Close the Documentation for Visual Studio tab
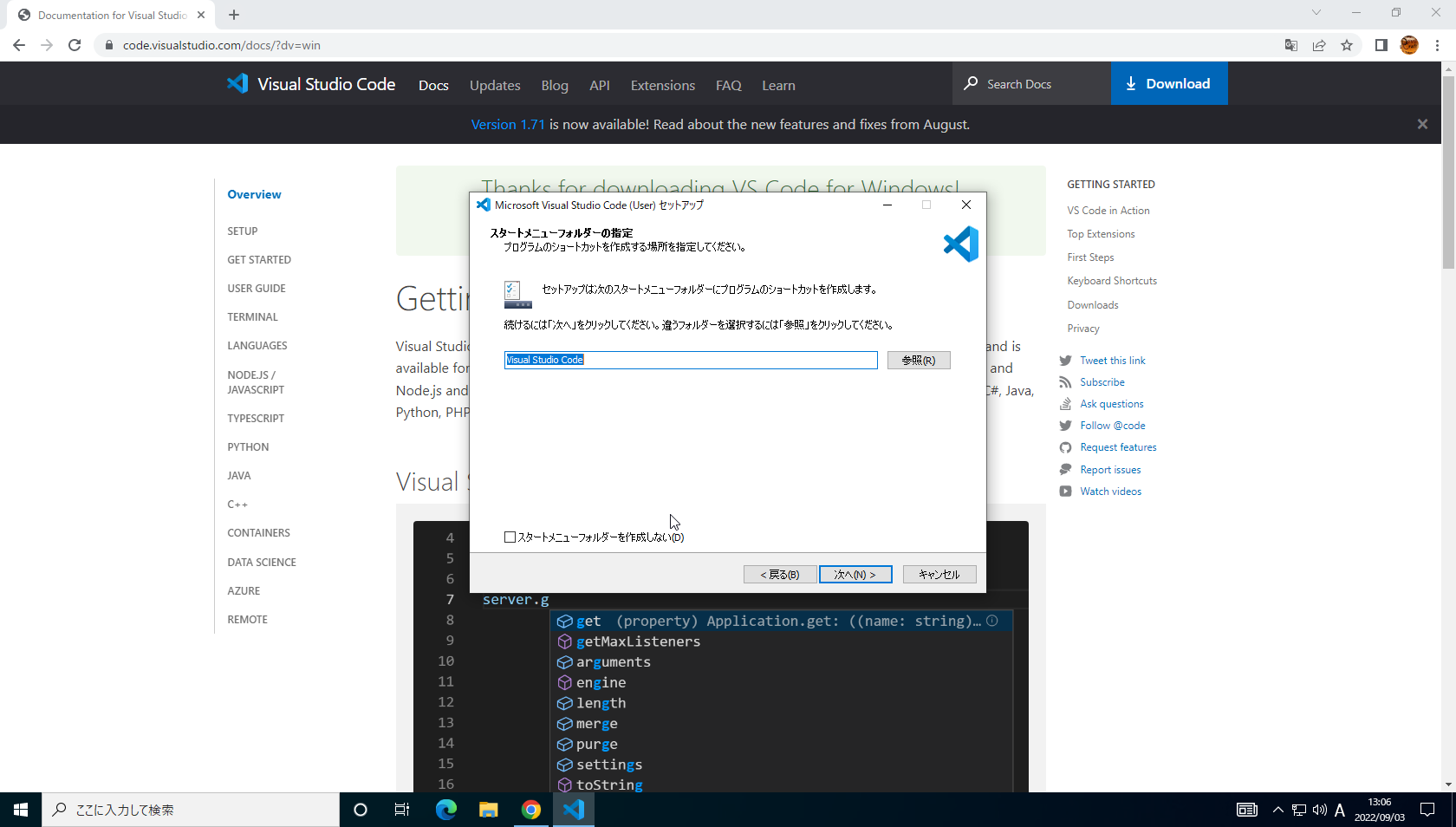This screenshot has width=1456, height=827. click(x=201, y=15)
